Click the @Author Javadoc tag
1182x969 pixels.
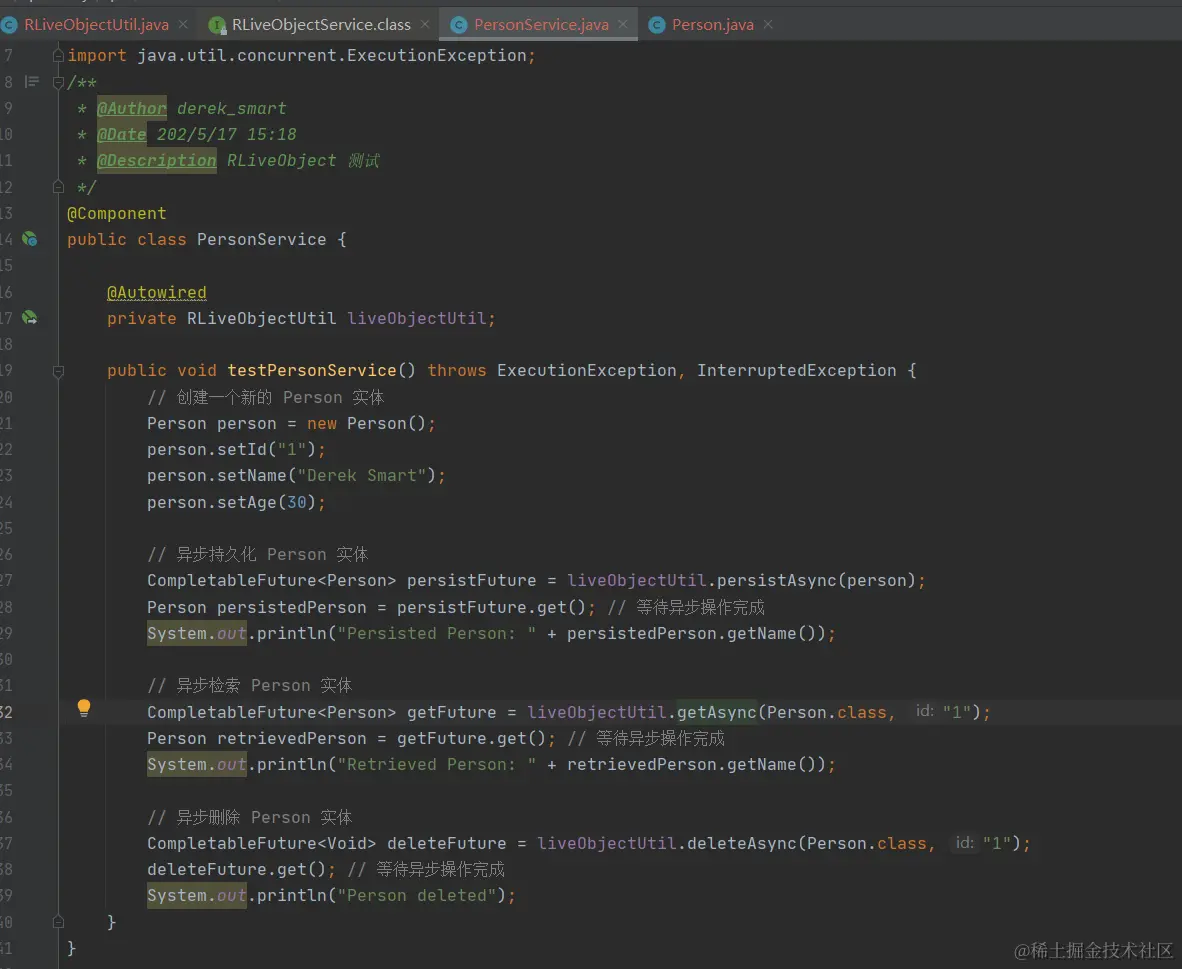coord(132,109)
